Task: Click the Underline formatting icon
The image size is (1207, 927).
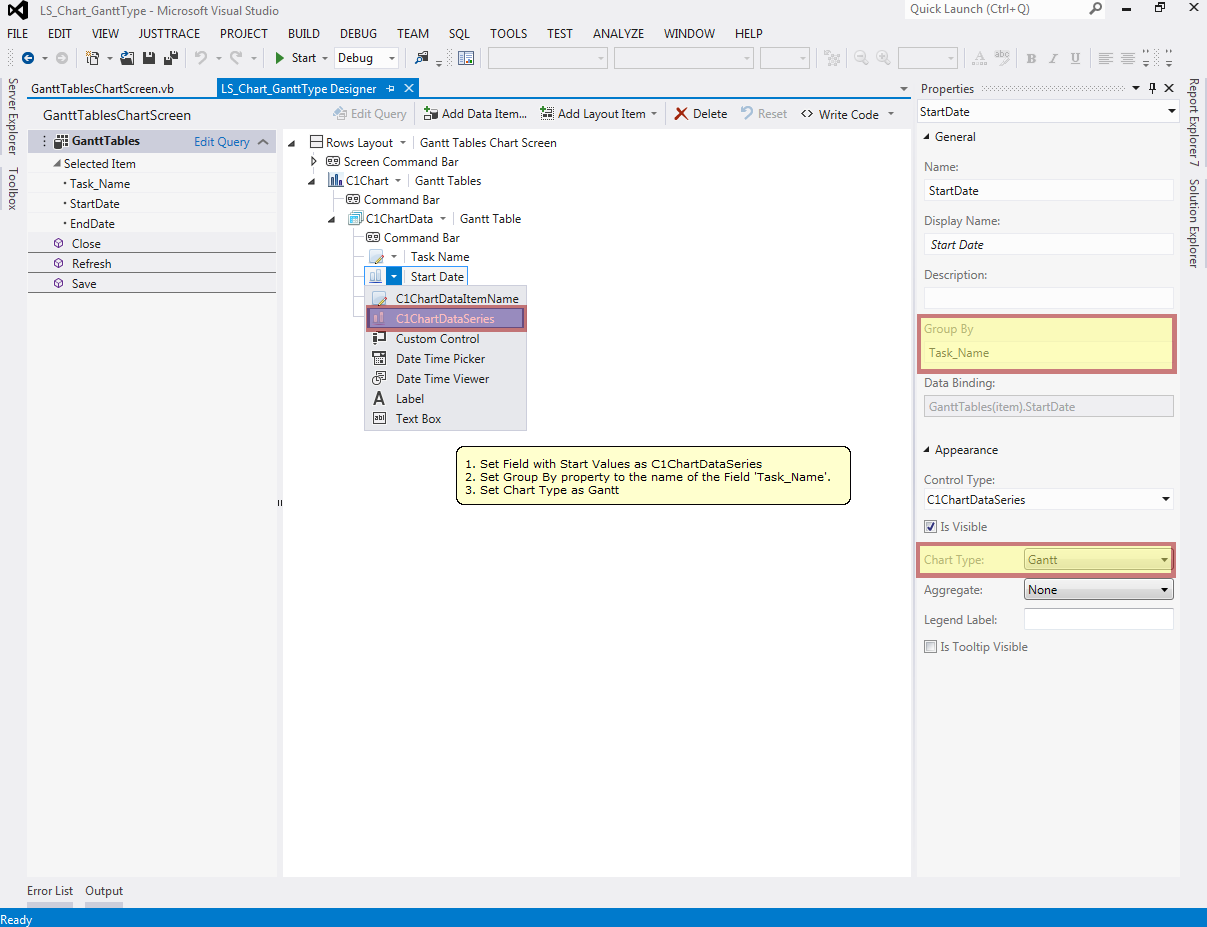Action: click(x=1074, y=58)
